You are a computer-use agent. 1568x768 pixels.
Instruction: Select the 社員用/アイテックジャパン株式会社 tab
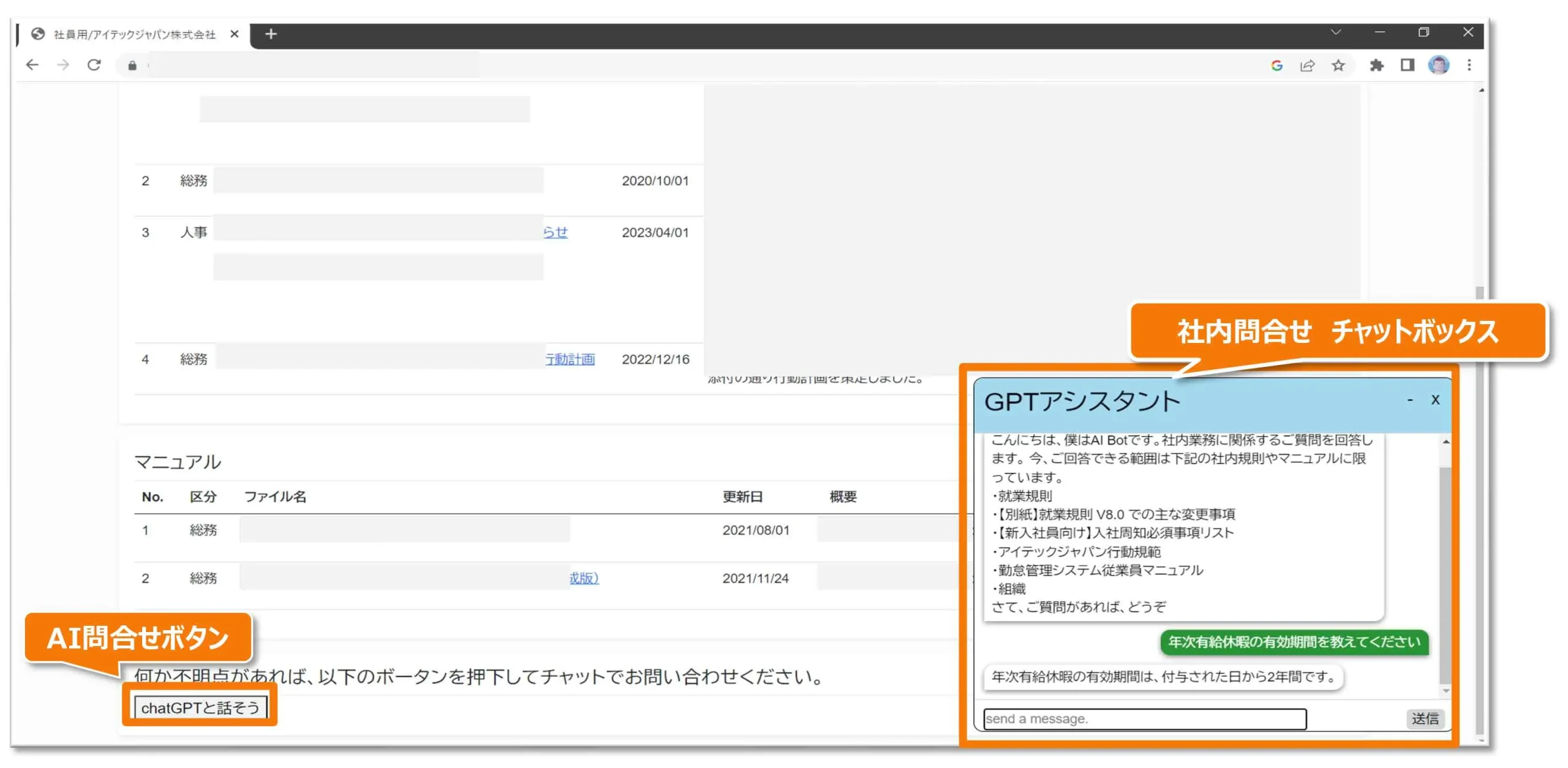134,34
